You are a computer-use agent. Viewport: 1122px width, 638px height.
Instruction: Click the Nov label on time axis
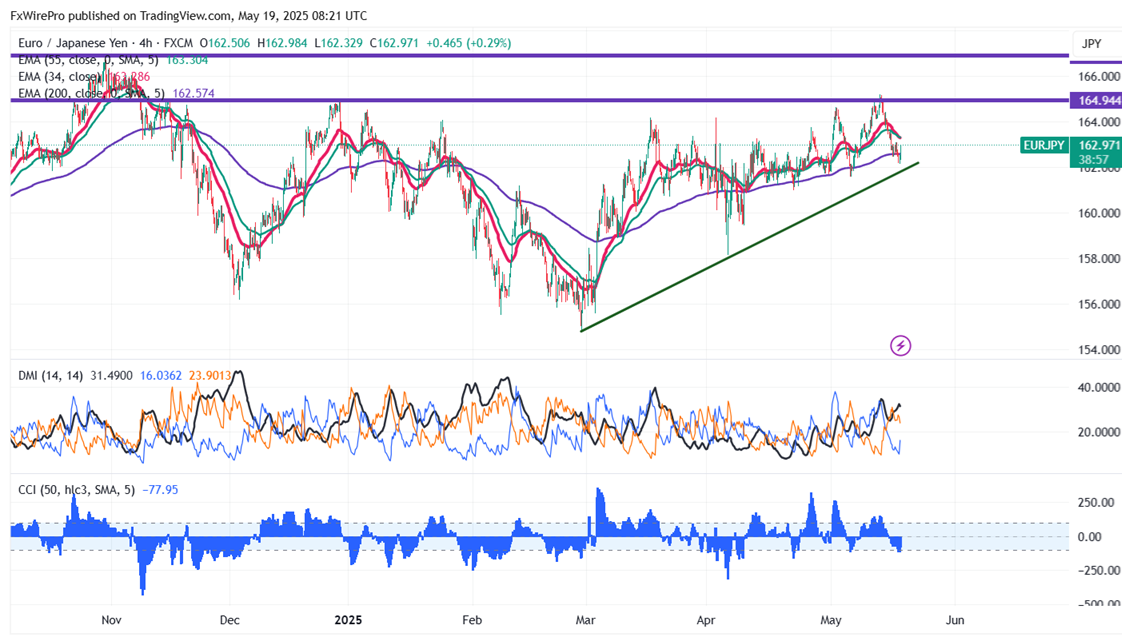(111, 620)
